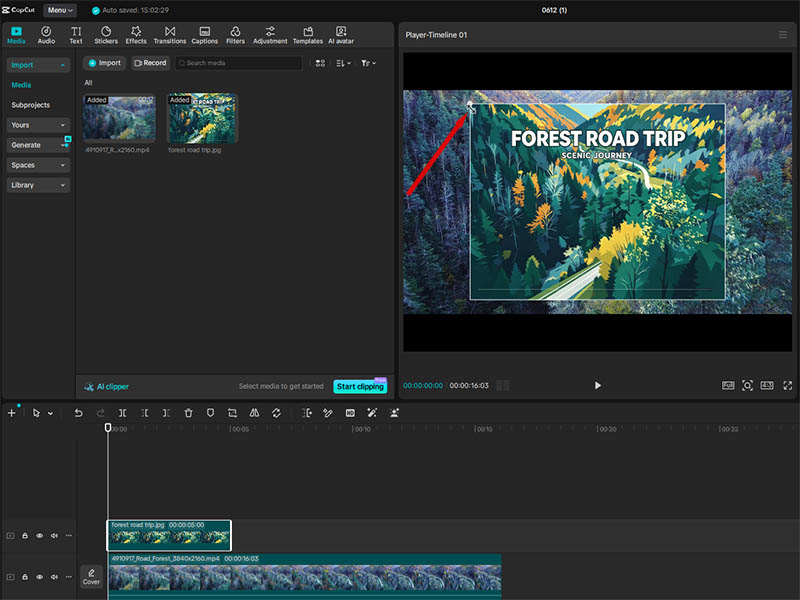Image resolution: width=800 pixels, height=600 pixels.
Task: Hide the main Road_Forest video track
Action: [39, 577]
